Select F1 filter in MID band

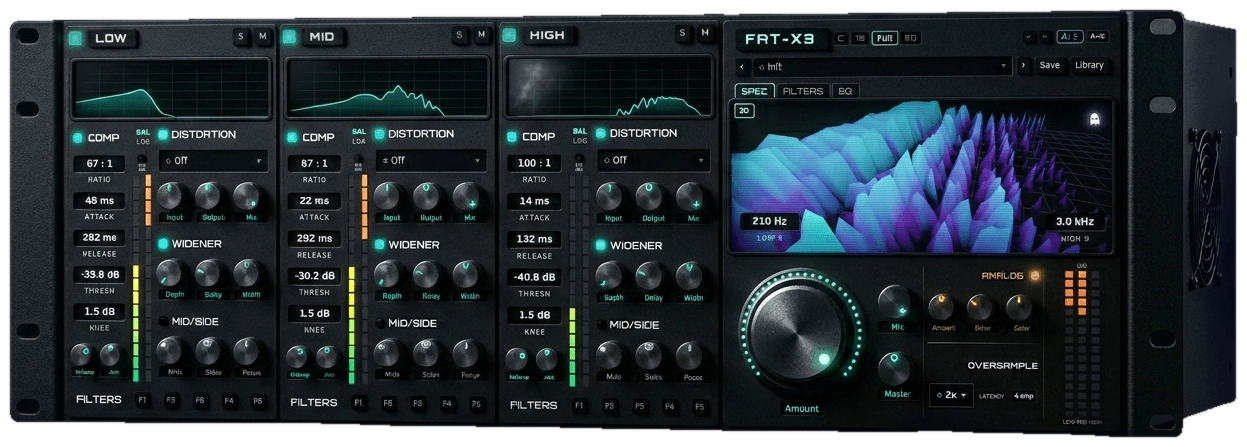click(x=359, y=402)
